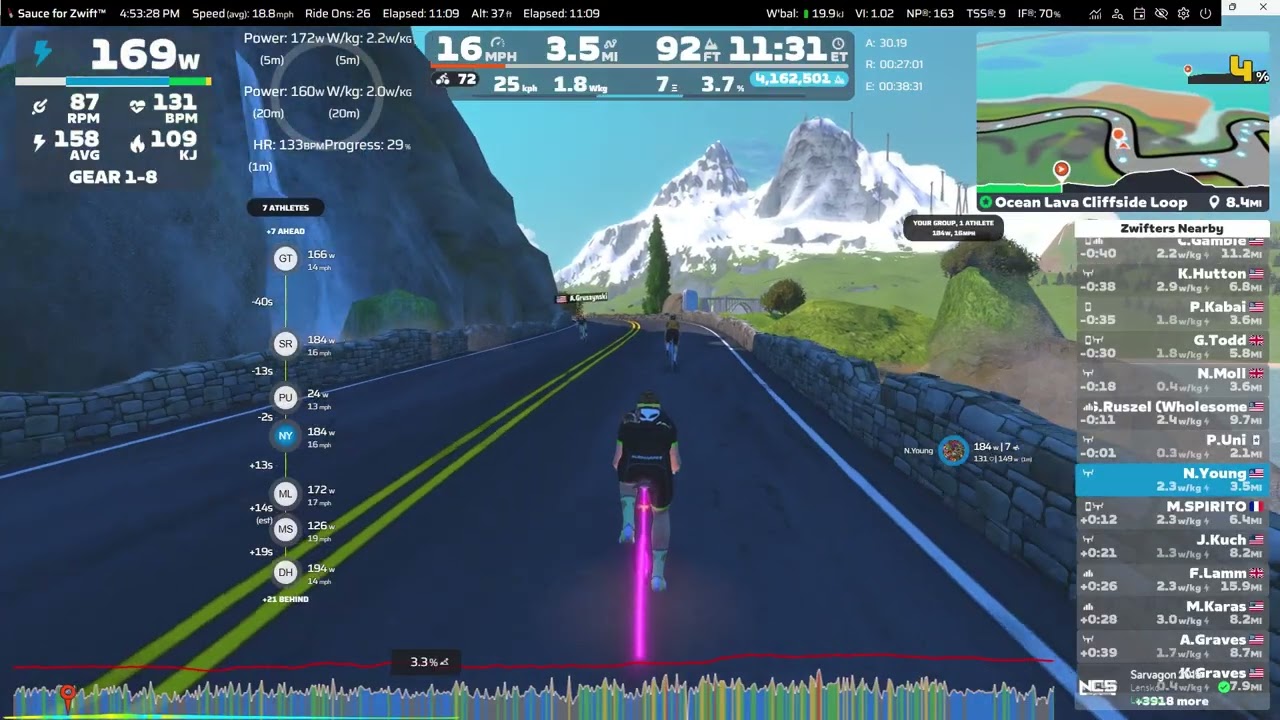Select K.Hutton in Zwifters Nearby list

(1172, 280)
